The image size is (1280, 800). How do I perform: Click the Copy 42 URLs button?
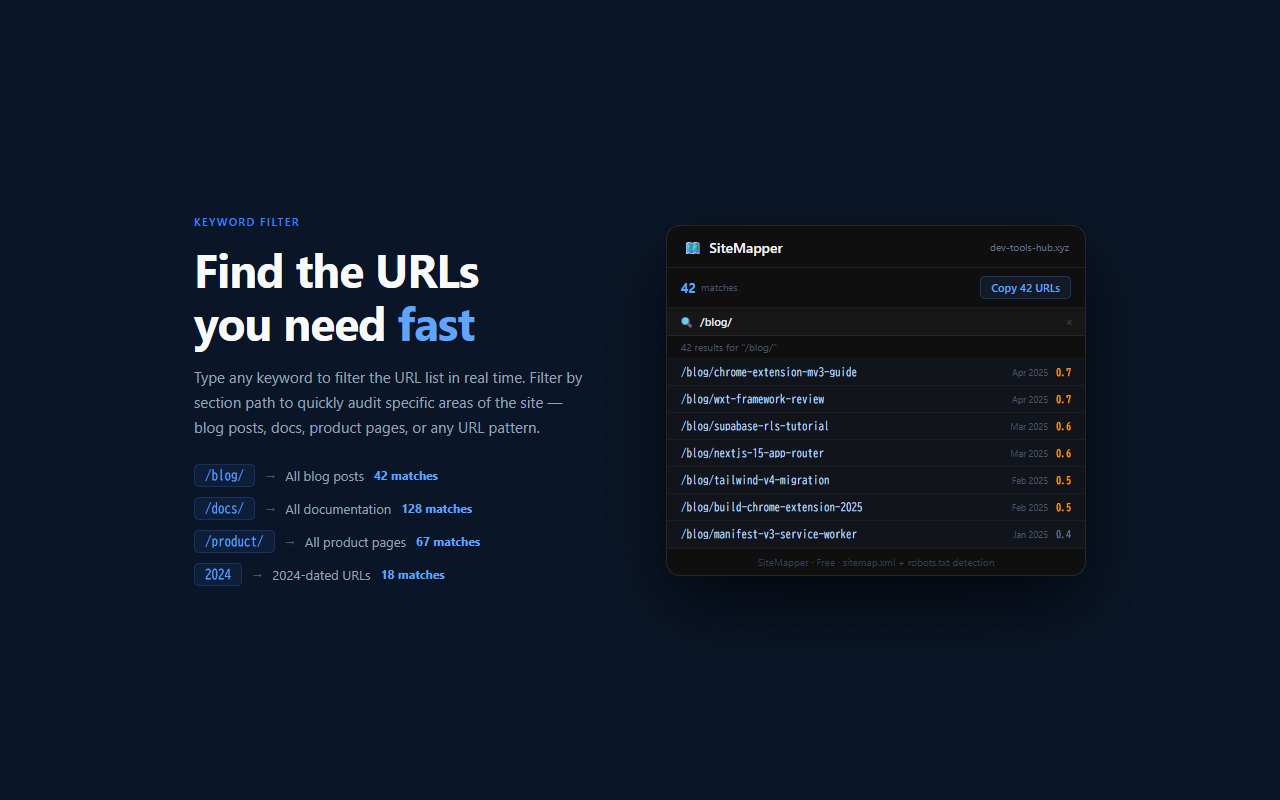(x=1025, y=288)
